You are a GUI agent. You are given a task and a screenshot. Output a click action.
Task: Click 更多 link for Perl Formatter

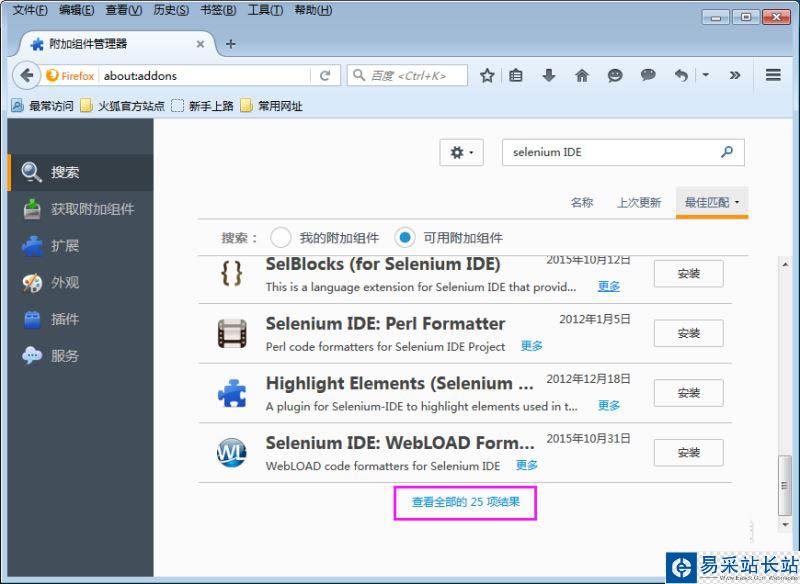(531, 346)
